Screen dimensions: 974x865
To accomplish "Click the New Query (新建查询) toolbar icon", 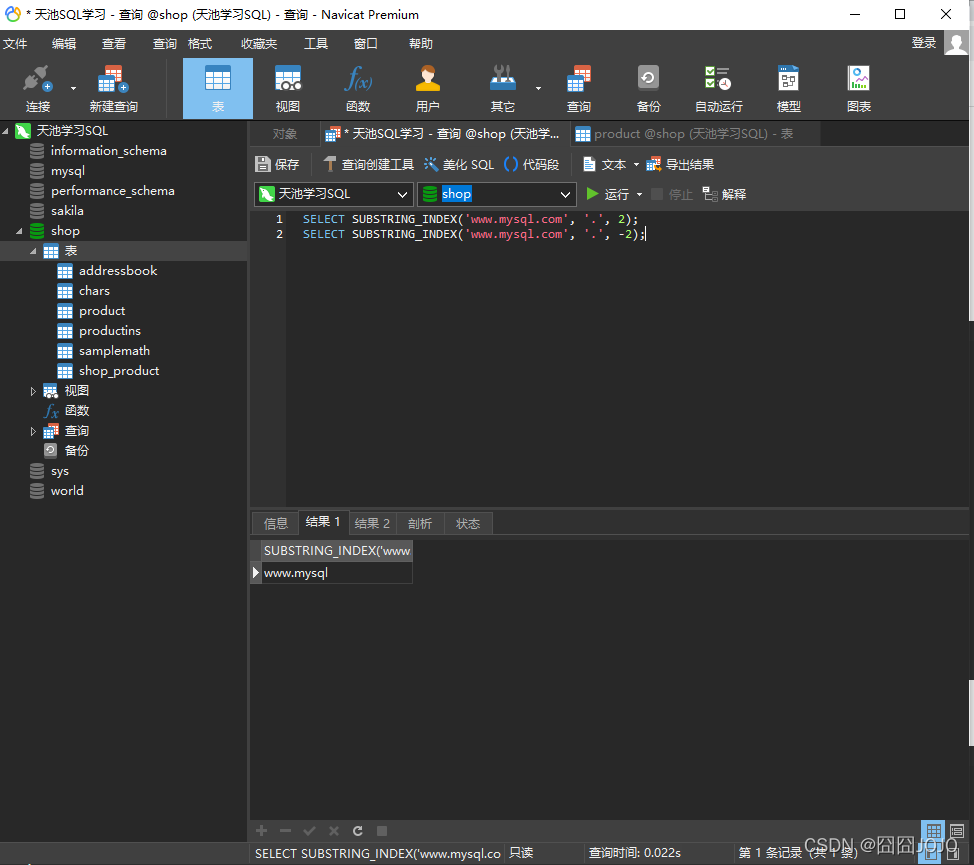I will point(114,88).
